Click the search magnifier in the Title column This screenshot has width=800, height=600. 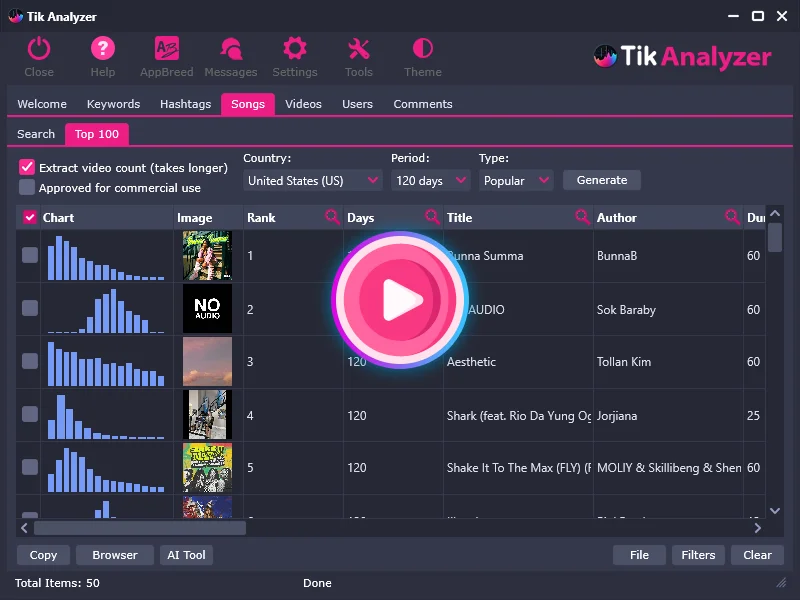click(x=582, y=217)
